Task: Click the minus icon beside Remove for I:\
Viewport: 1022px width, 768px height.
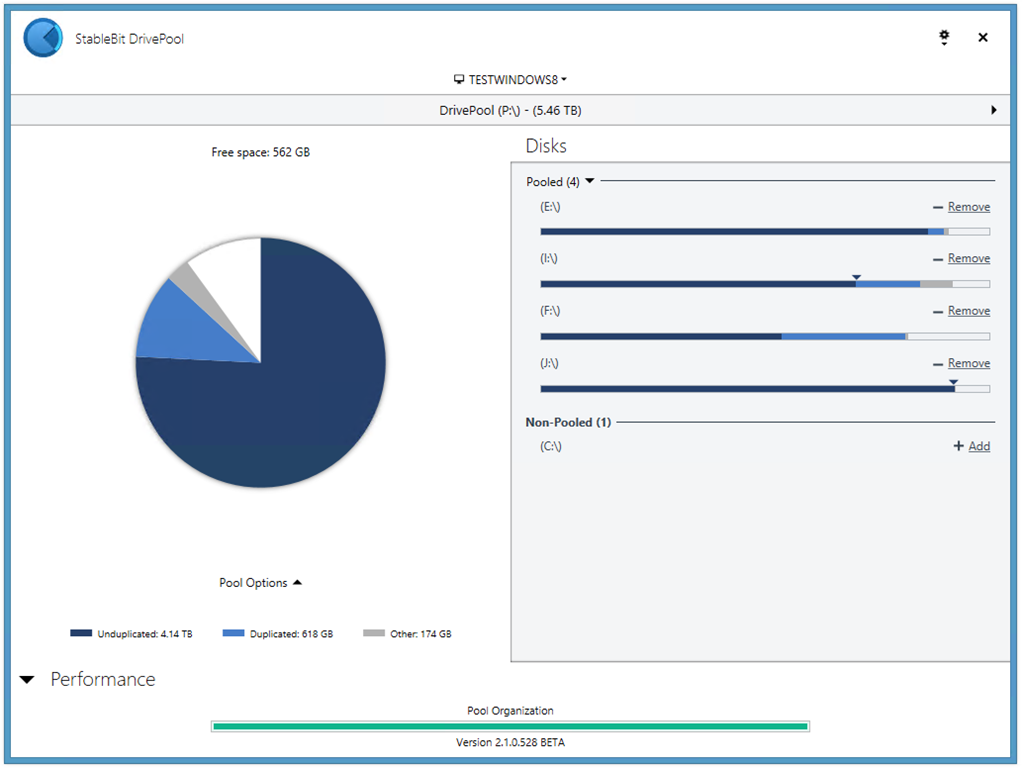Action: coord(938,259)
